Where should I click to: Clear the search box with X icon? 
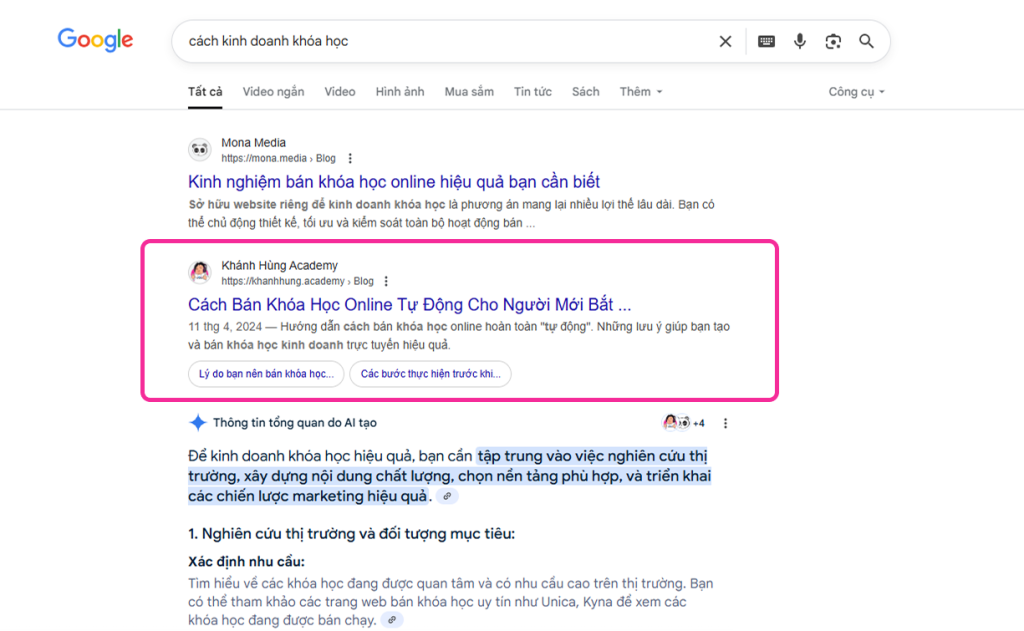coord(725,41)
